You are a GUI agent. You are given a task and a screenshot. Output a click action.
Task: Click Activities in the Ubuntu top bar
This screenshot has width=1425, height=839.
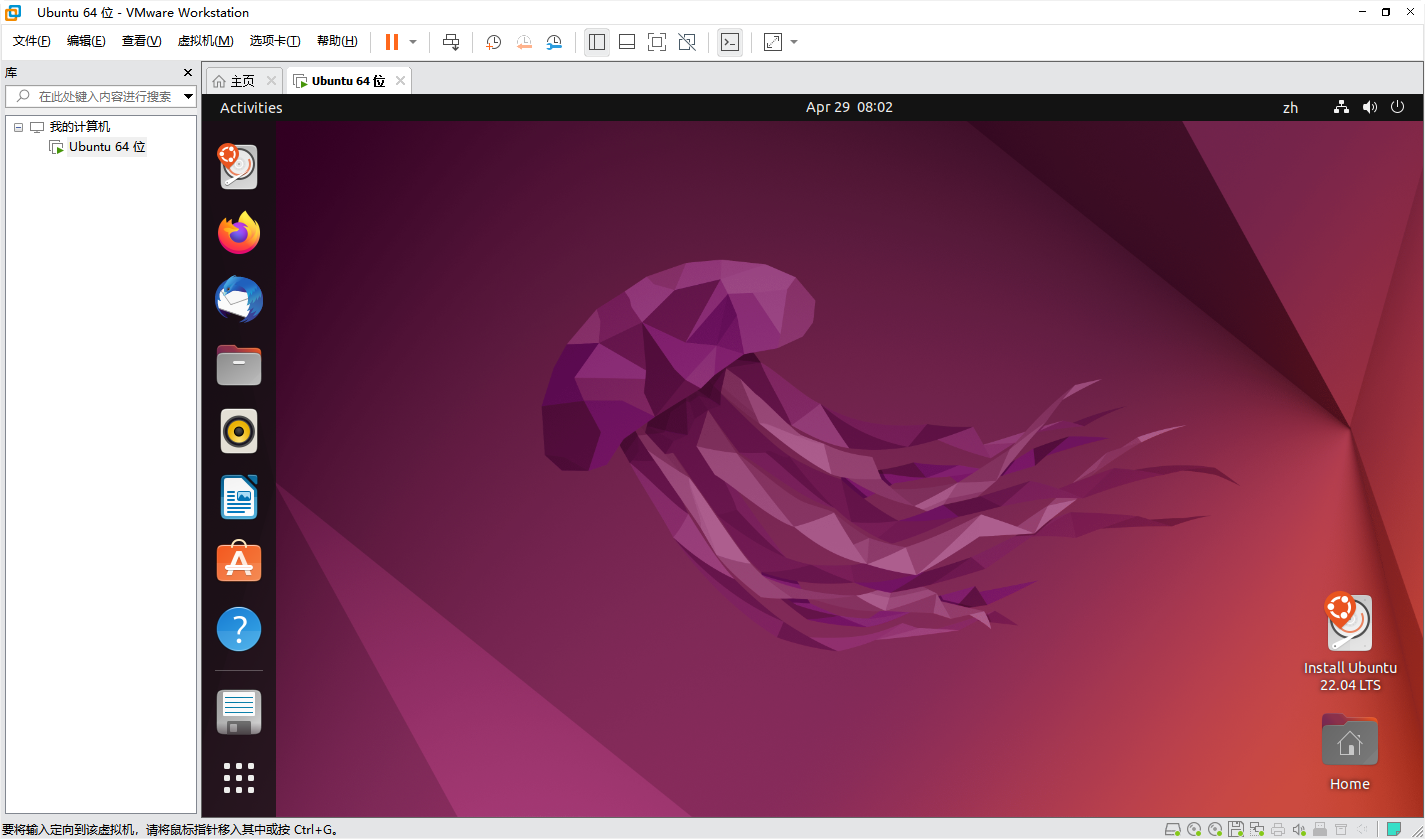click(251, 108)
